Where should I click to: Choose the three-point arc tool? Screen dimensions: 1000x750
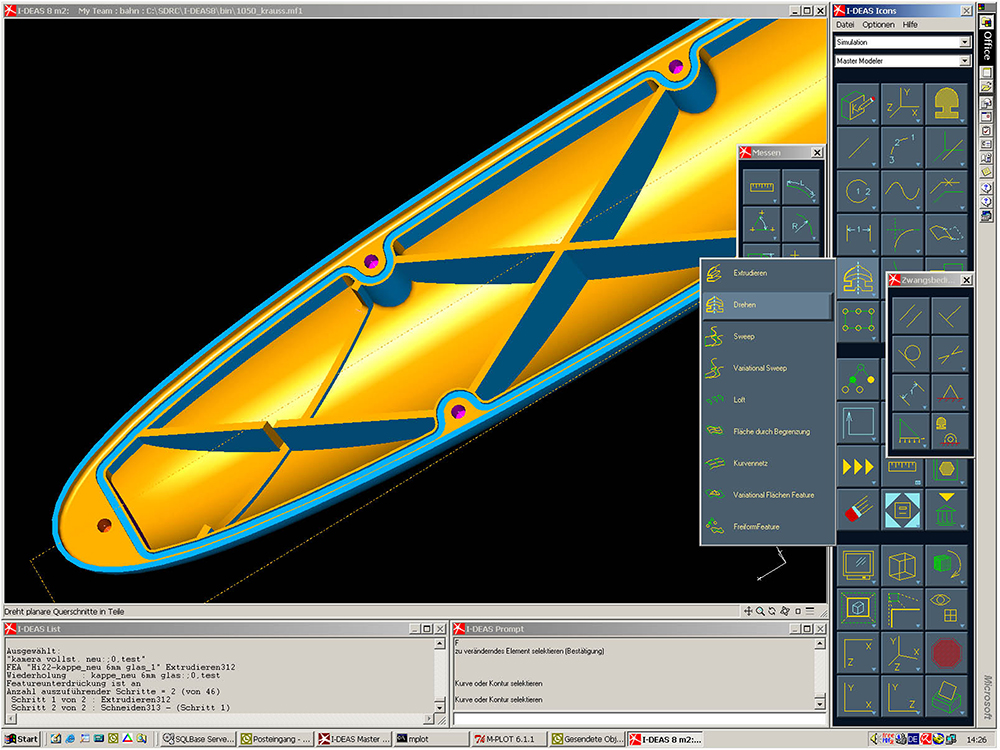click(902, 147)
